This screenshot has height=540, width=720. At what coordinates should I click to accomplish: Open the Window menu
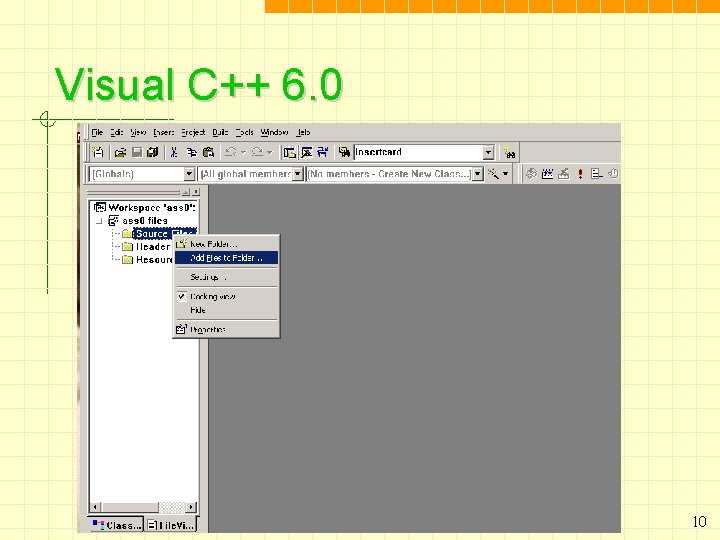tap(274, 132)
